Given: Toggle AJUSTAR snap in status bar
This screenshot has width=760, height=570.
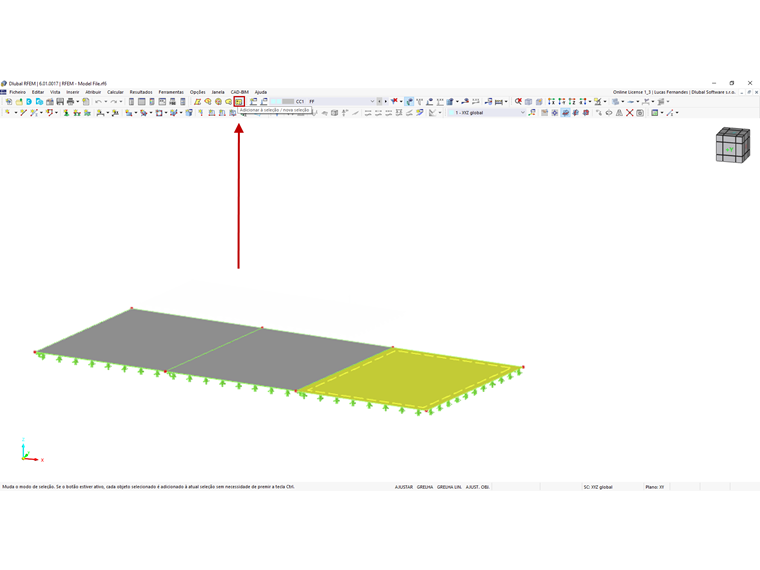Looking at the screenshot, I should pos(403,487).
